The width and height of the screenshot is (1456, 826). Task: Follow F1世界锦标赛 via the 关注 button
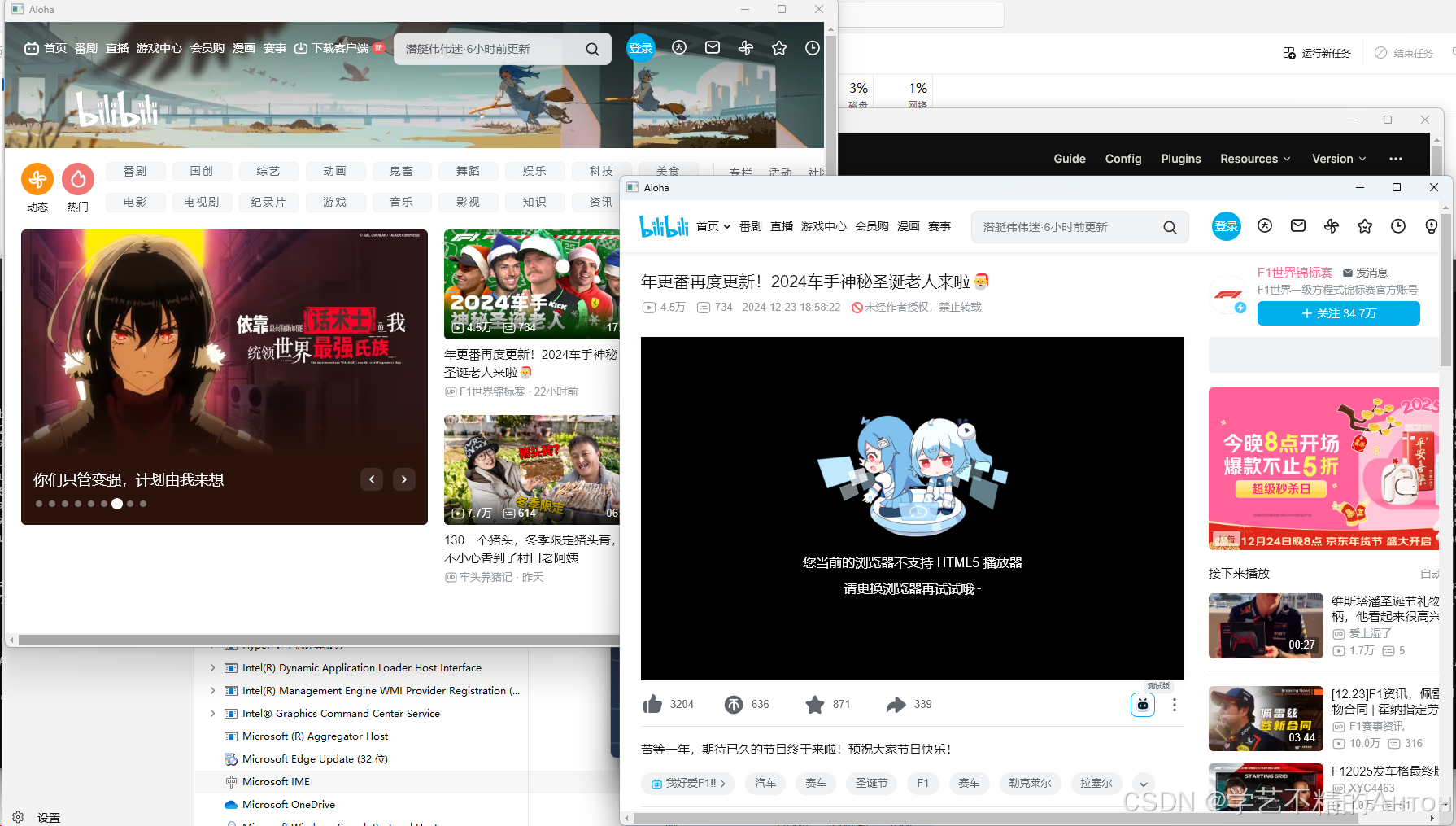coord(1338,313)
